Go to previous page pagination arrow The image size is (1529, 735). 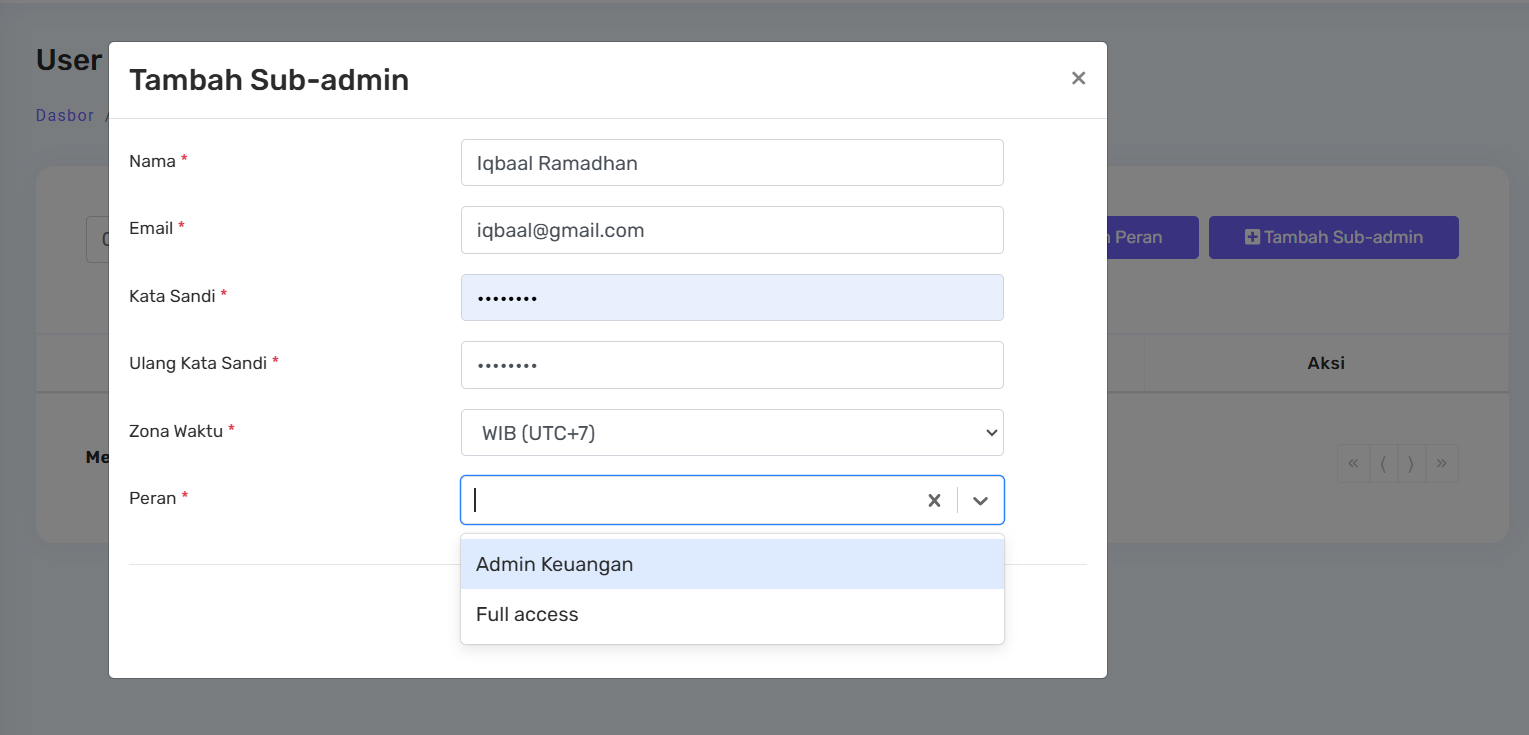(1383, 463)
